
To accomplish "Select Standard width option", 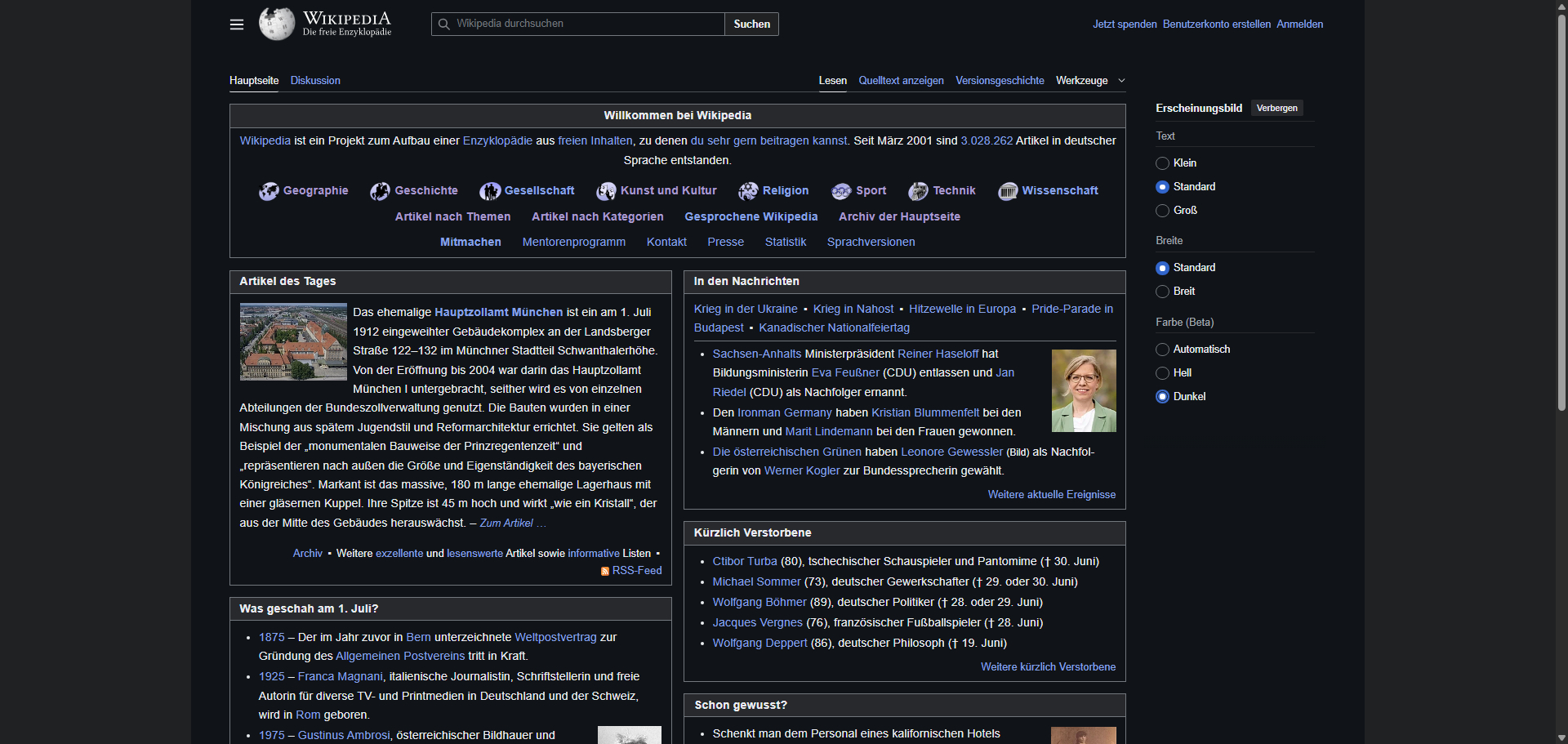I will click(x=1162, y=268).
